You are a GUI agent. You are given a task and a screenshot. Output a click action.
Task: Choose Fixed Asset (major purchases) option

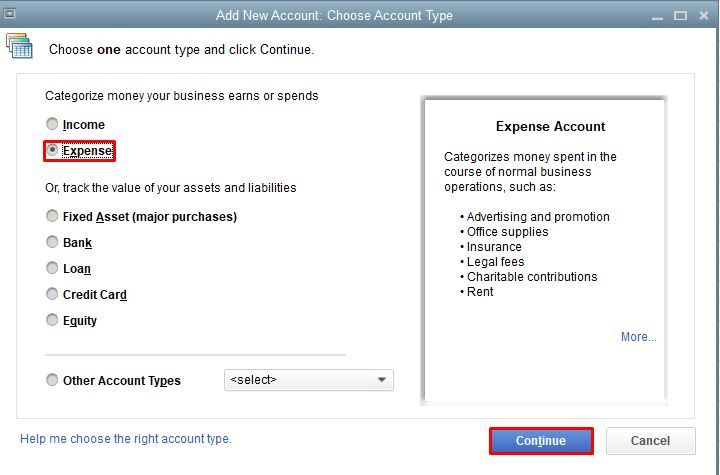(x=53, y=217)
